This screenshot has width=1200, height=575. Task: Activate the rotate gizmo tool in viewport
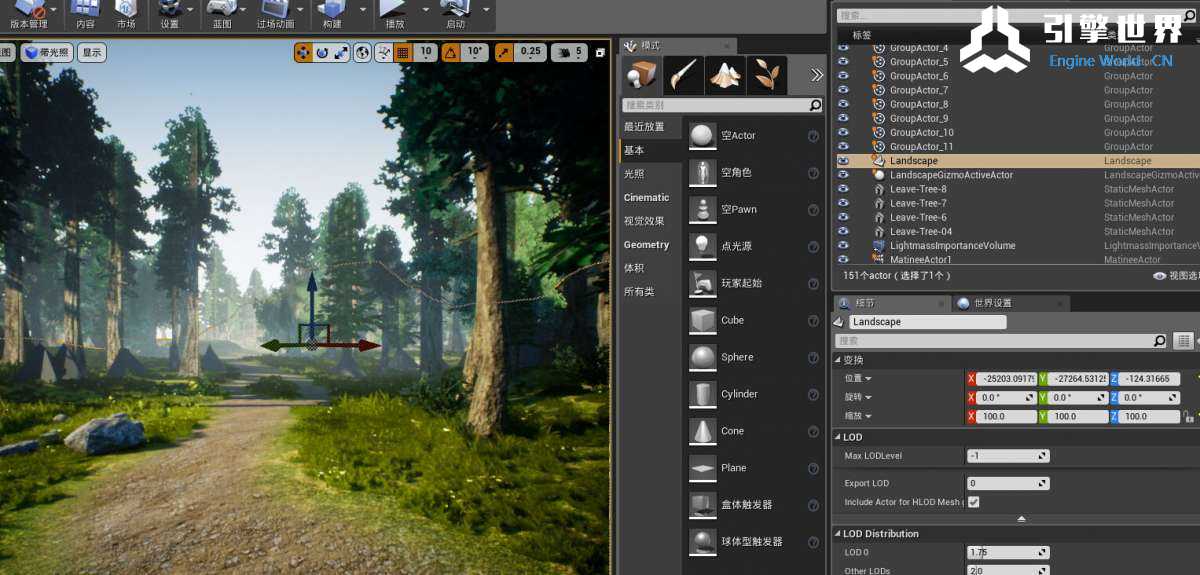click(322, 52)
